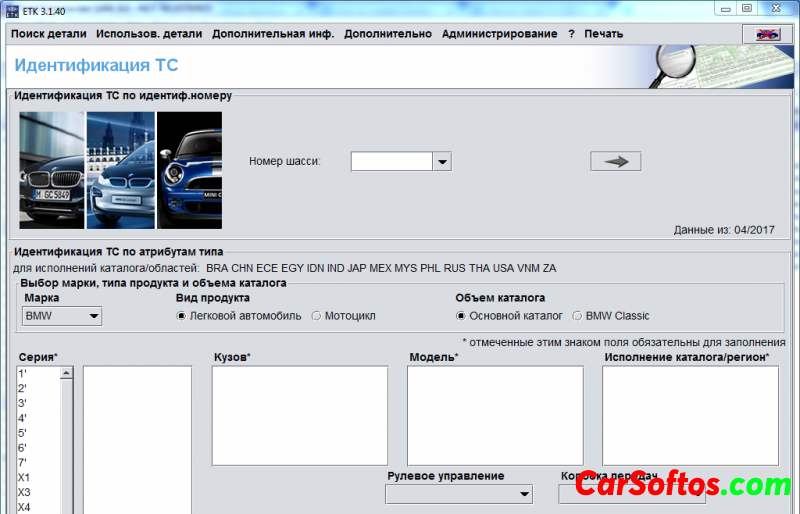Click the ETK app icon in title bar
800x514 pixels.
coord(12,9)
